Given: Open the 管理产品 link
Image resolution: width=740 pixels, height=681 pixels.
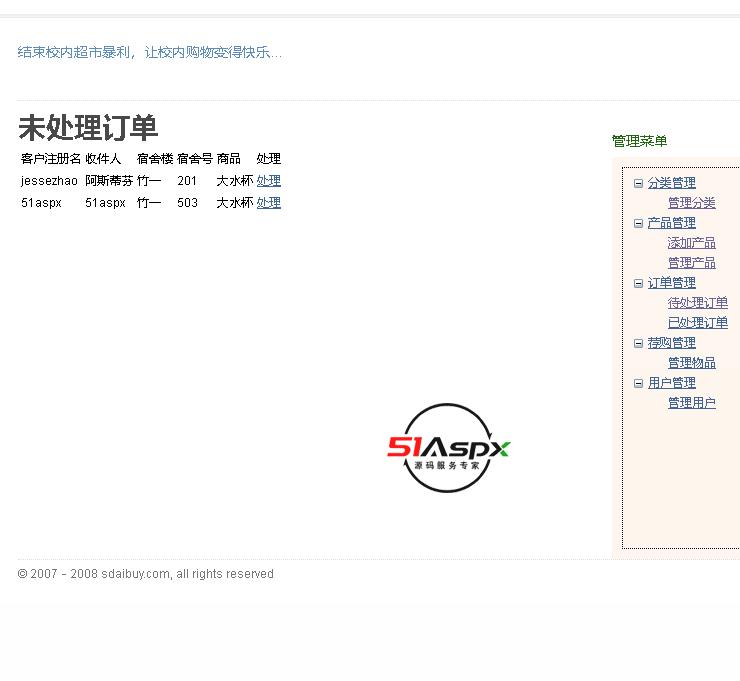Looking at the screenshot, I should [691, 263].
